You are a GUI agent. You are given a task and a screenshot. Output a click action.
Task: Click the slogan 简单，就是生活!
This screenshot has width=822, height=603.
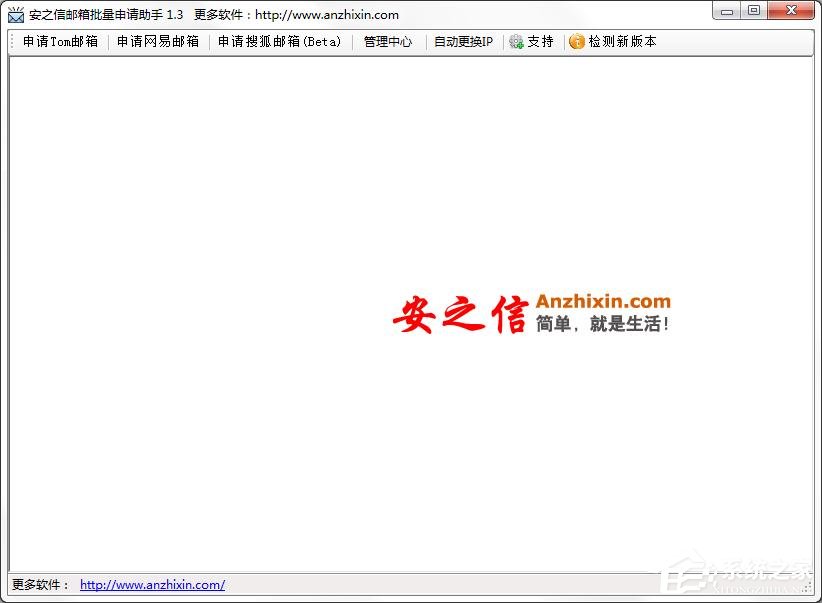pos(603,324)
